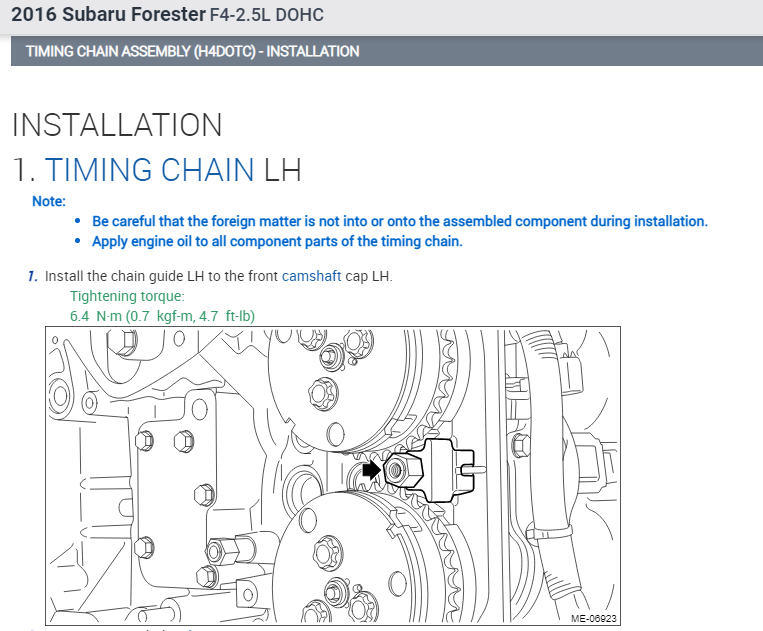The image size is (763, 631).
Task: Click the ME-06923 figure reference label
Action: (594, 618)
